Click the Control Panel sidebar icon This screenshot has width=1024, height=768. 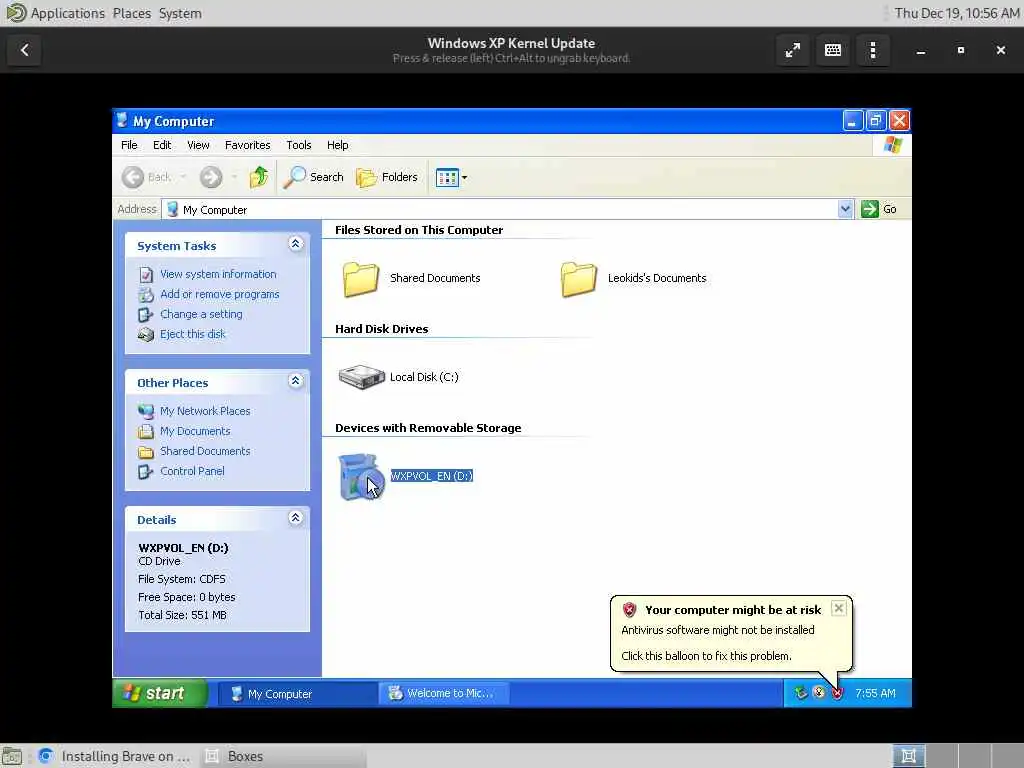point(146,472)
